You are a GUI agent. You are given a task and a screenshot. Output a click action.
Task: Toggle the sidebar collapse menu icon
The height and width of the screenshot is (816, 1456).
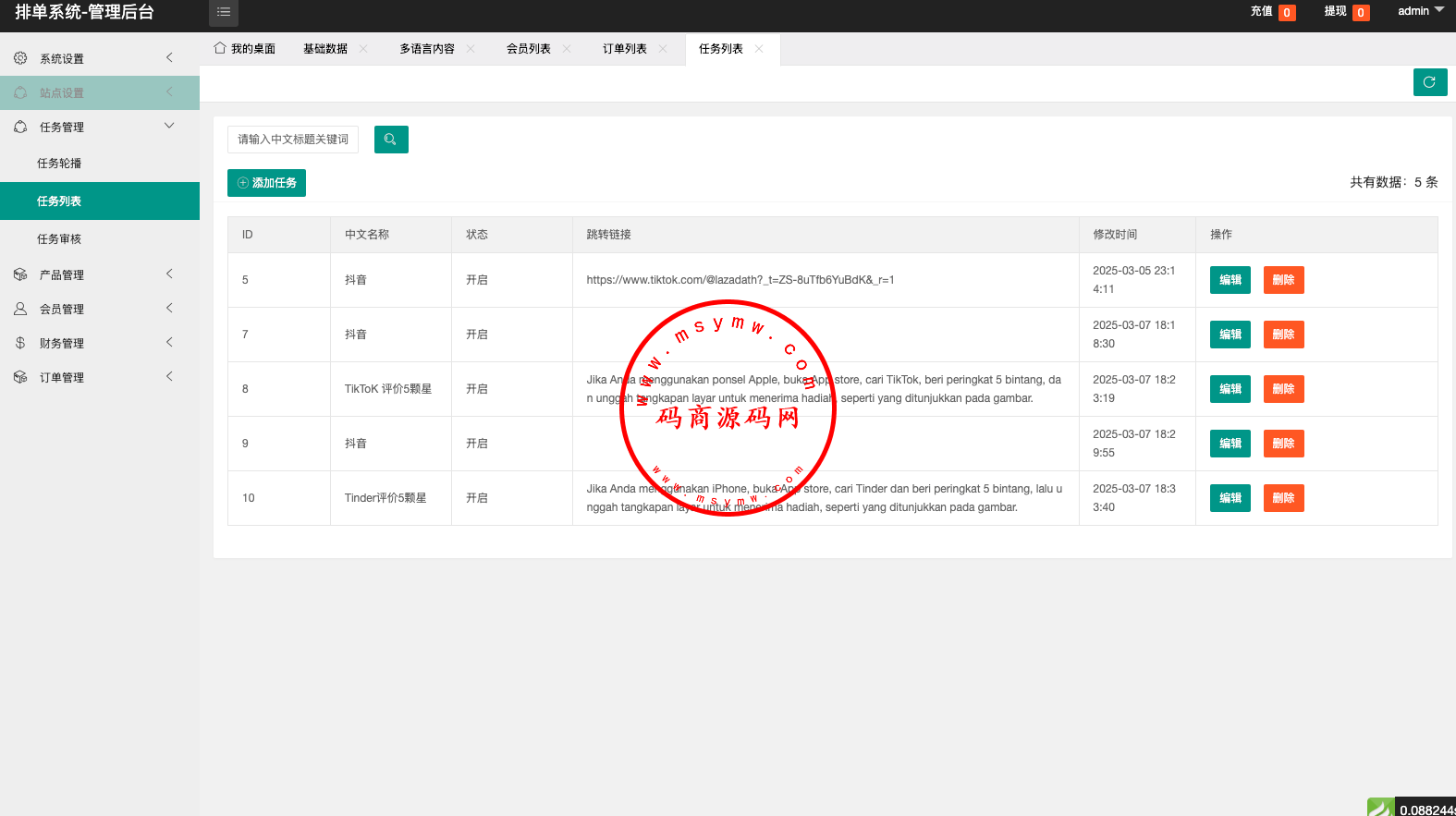[224, 12]
